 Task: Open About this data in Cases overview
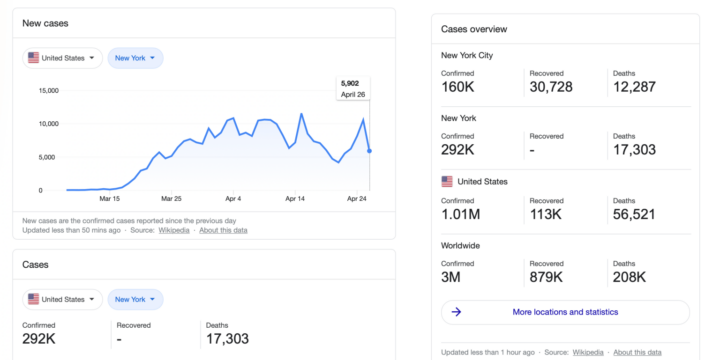pos(637,353)
